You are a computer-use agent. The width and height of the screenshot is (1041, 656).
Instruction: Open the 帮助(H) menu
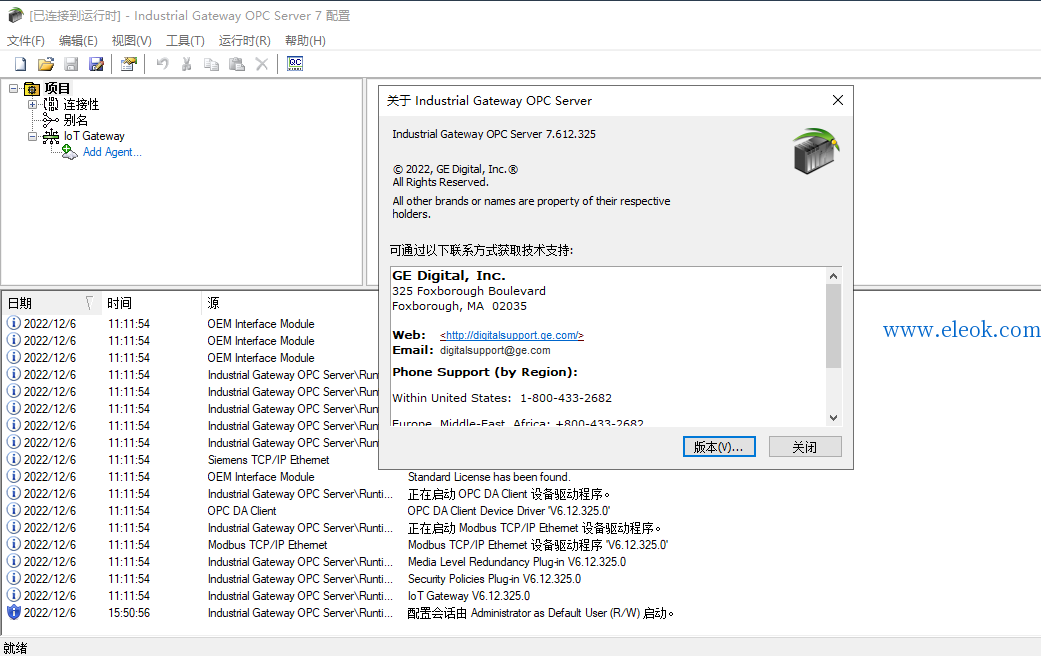pos(305,41)
